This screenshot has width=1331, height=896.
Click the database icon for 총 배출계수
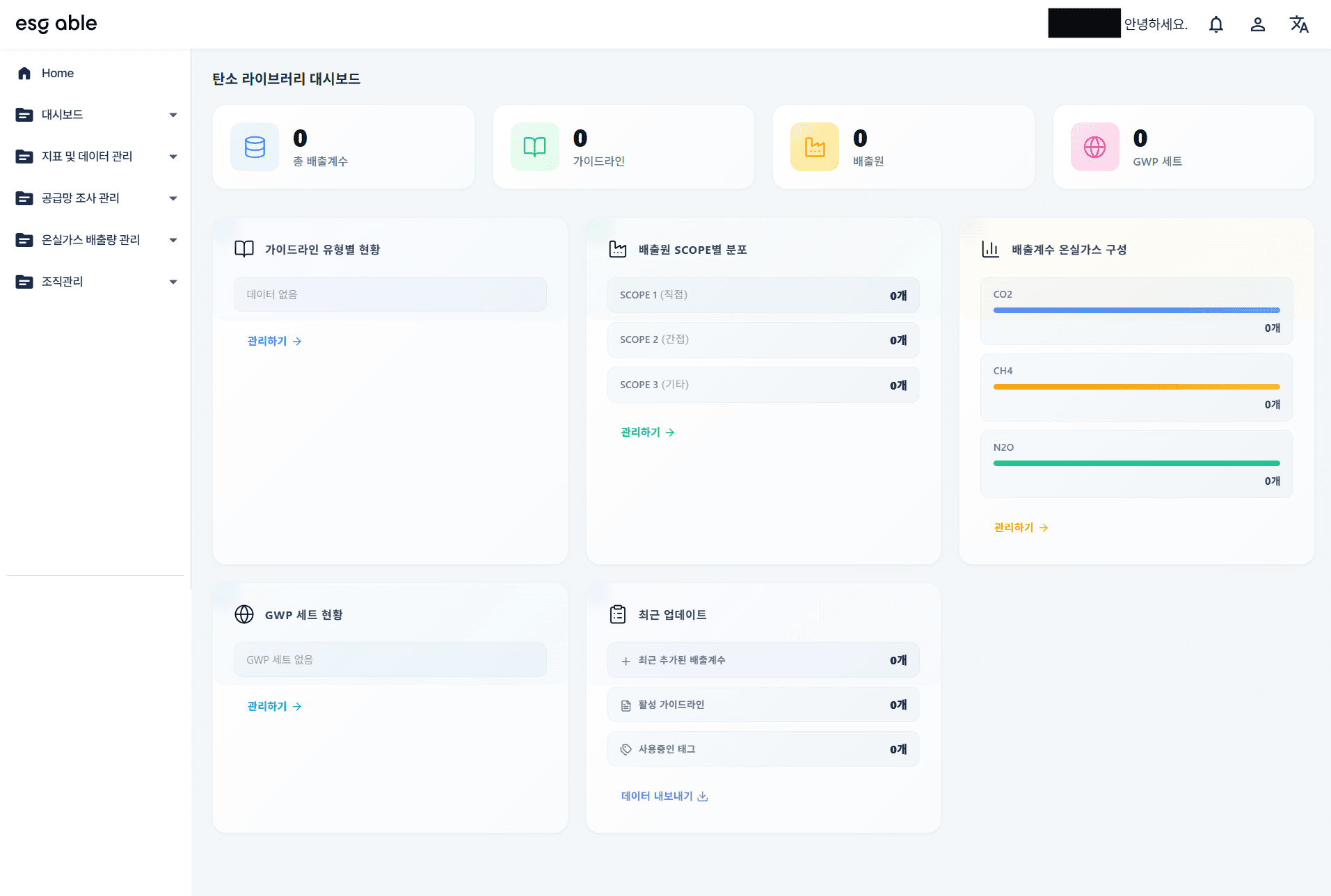pyautogui.click(x=255, y=147)
